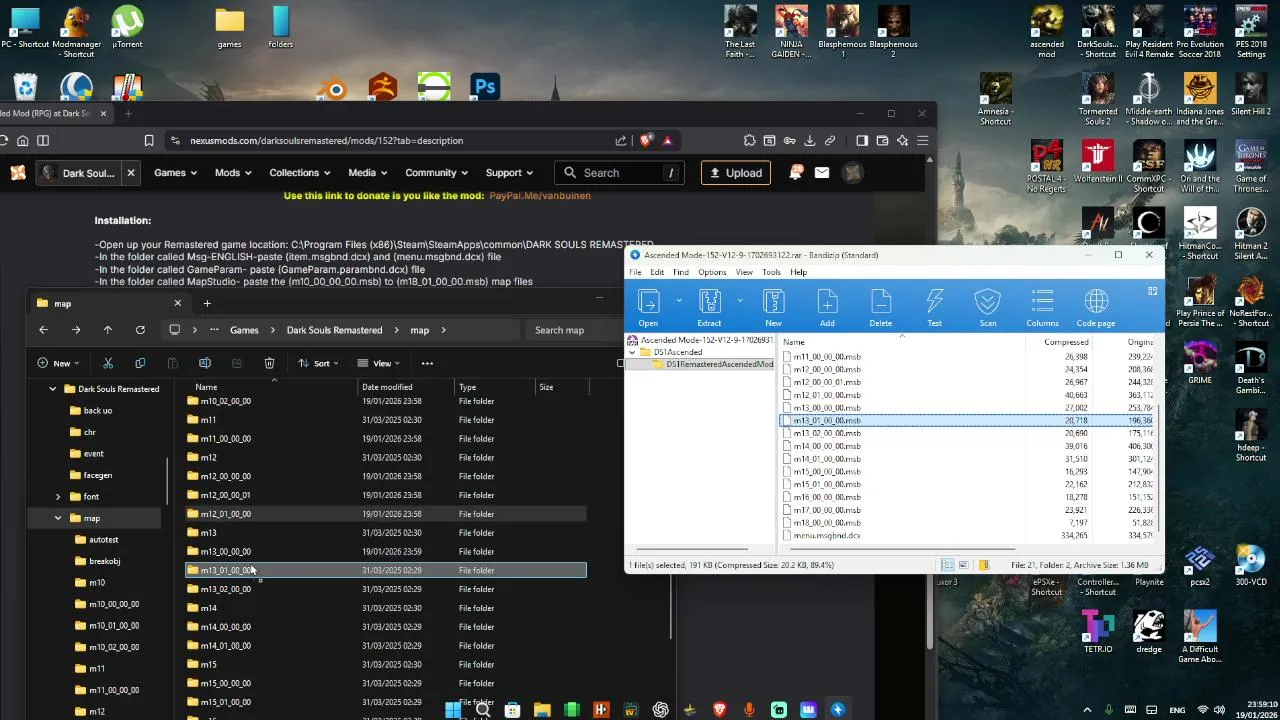The image size is (1280, 720).
Task: Open uTorrent desktop shortcut
Action: coord(127,27)
